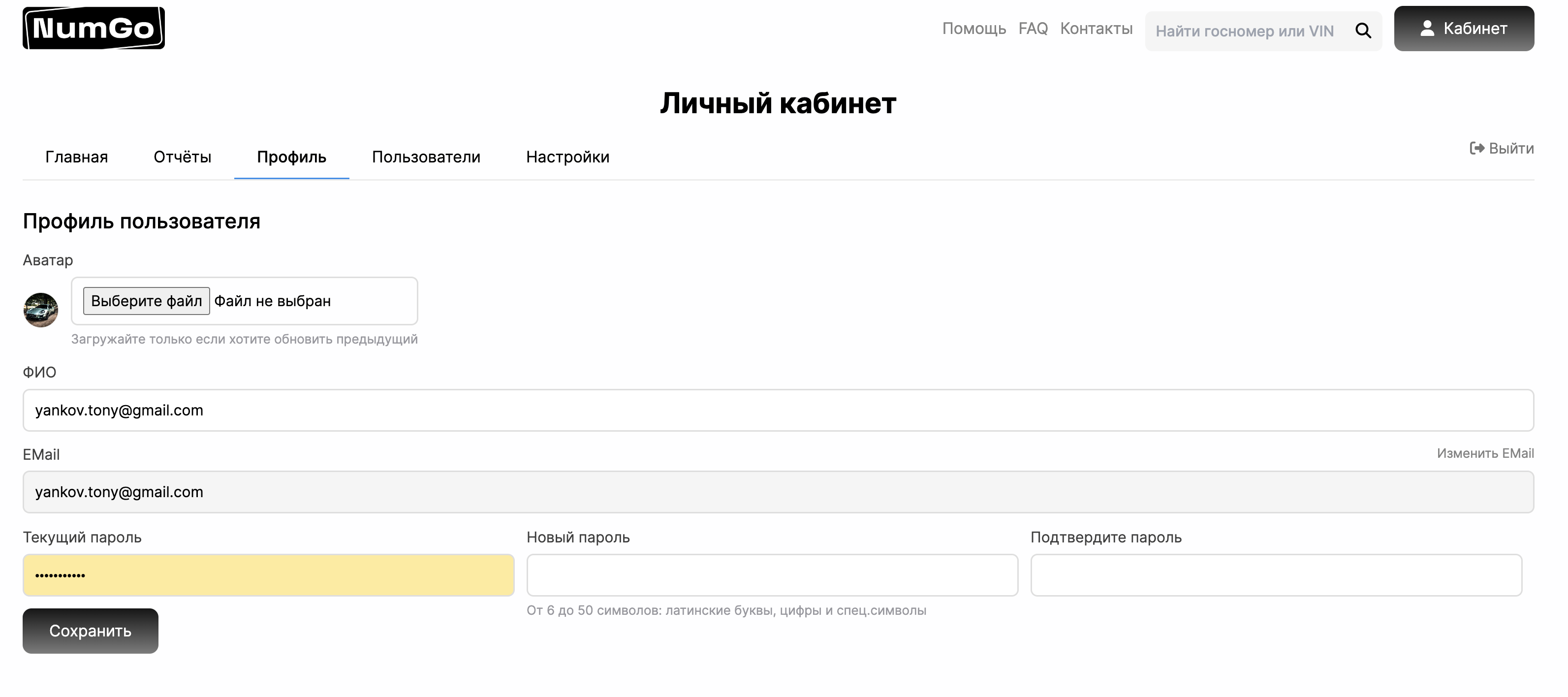Go to the Настройки tab

coord(567,157)
